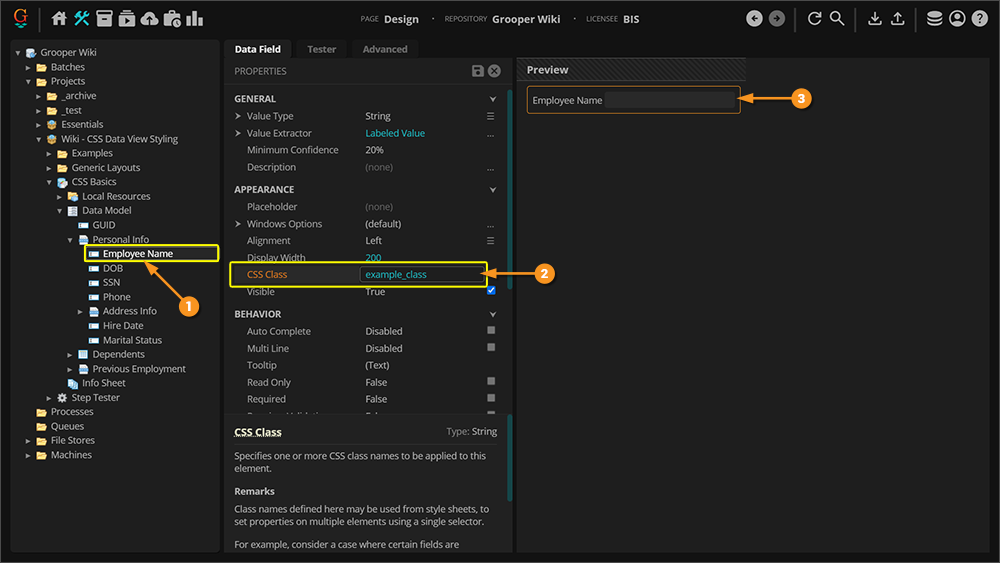Toggle the Visible checkbox
Screen dimensions: 1000x563
pyautogui.click(x=490, y=291)
